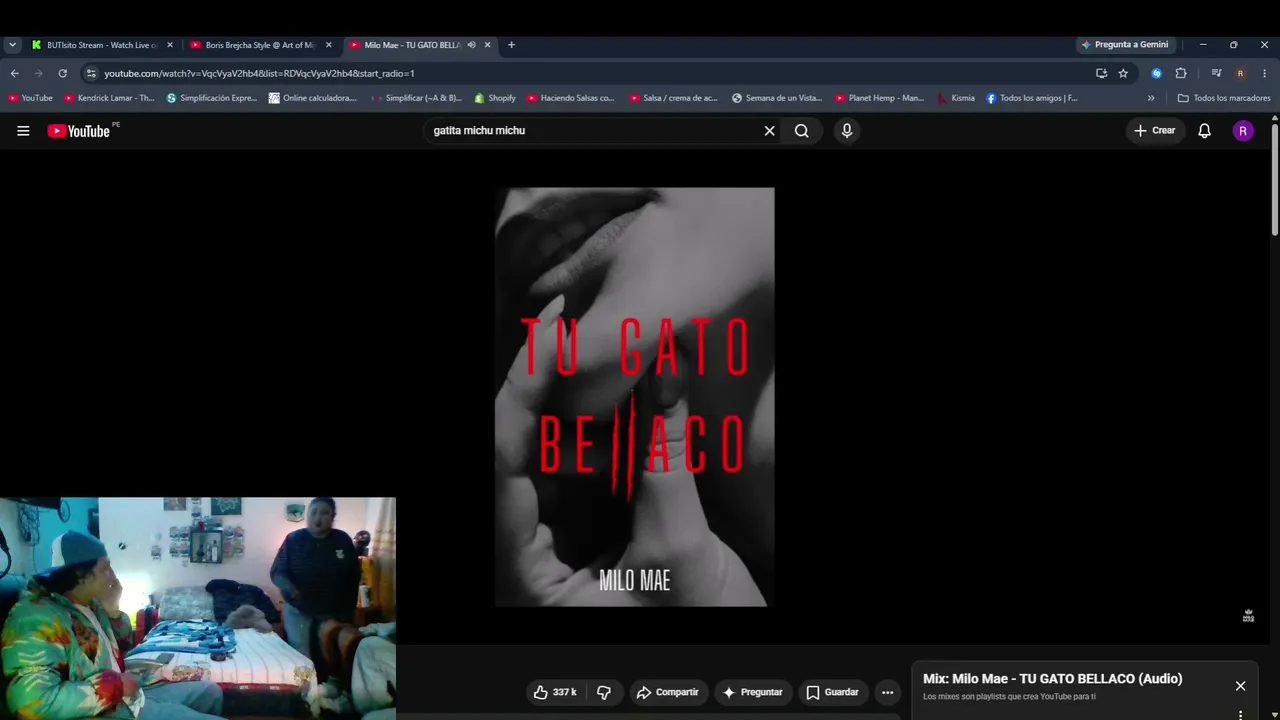Reload the current page
This screenshot has width=1280, height=720.
[x=62, y=73]
